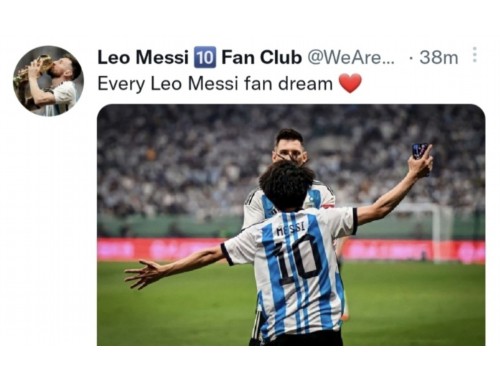Click the 'Every Leo Messi fan dream' text
Viewport: 500px width, 380px height.
click(215, 84)
